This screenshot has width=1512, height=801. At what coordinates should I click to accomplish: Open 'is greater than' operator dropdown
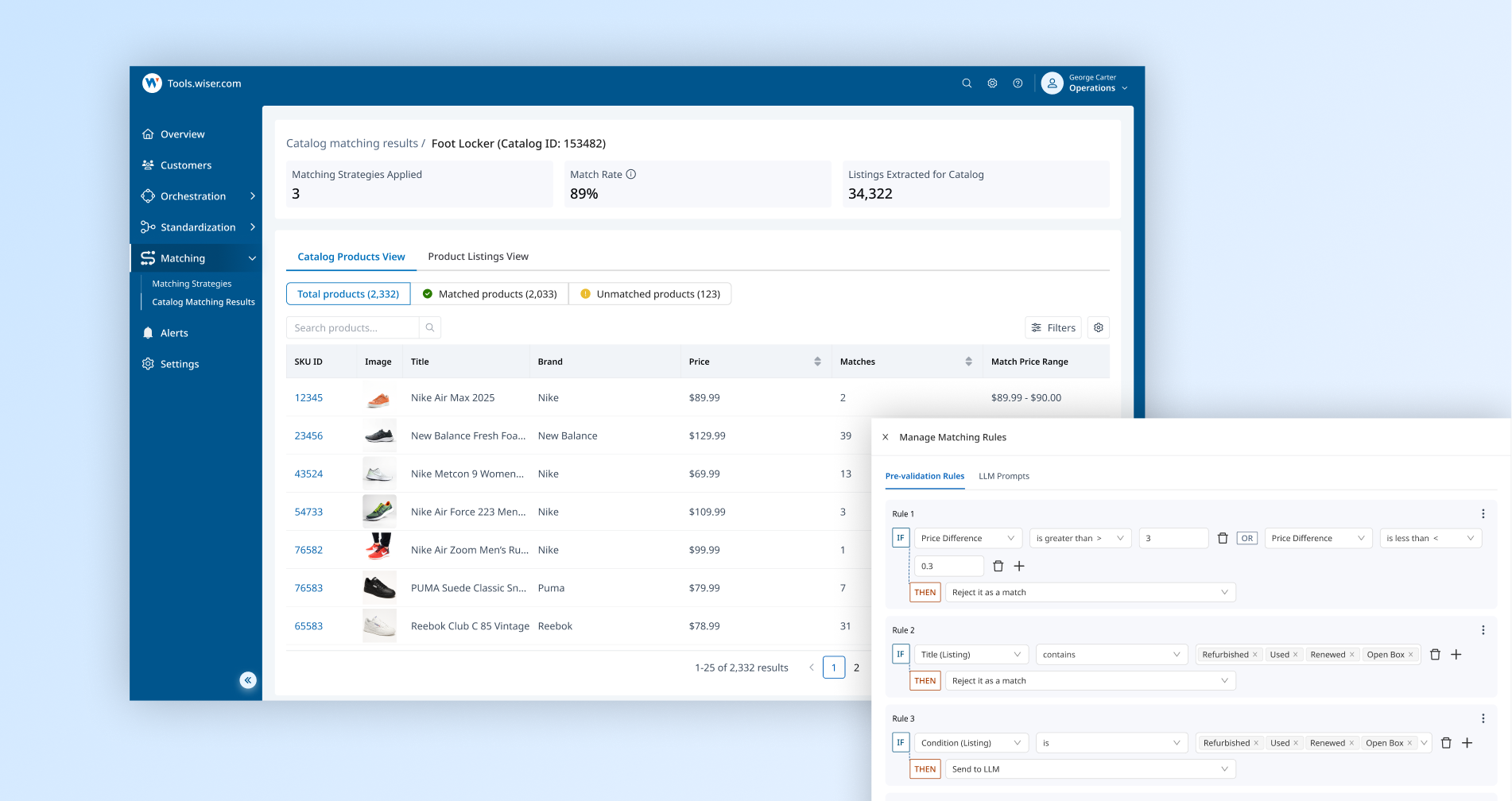(1080, 538)
